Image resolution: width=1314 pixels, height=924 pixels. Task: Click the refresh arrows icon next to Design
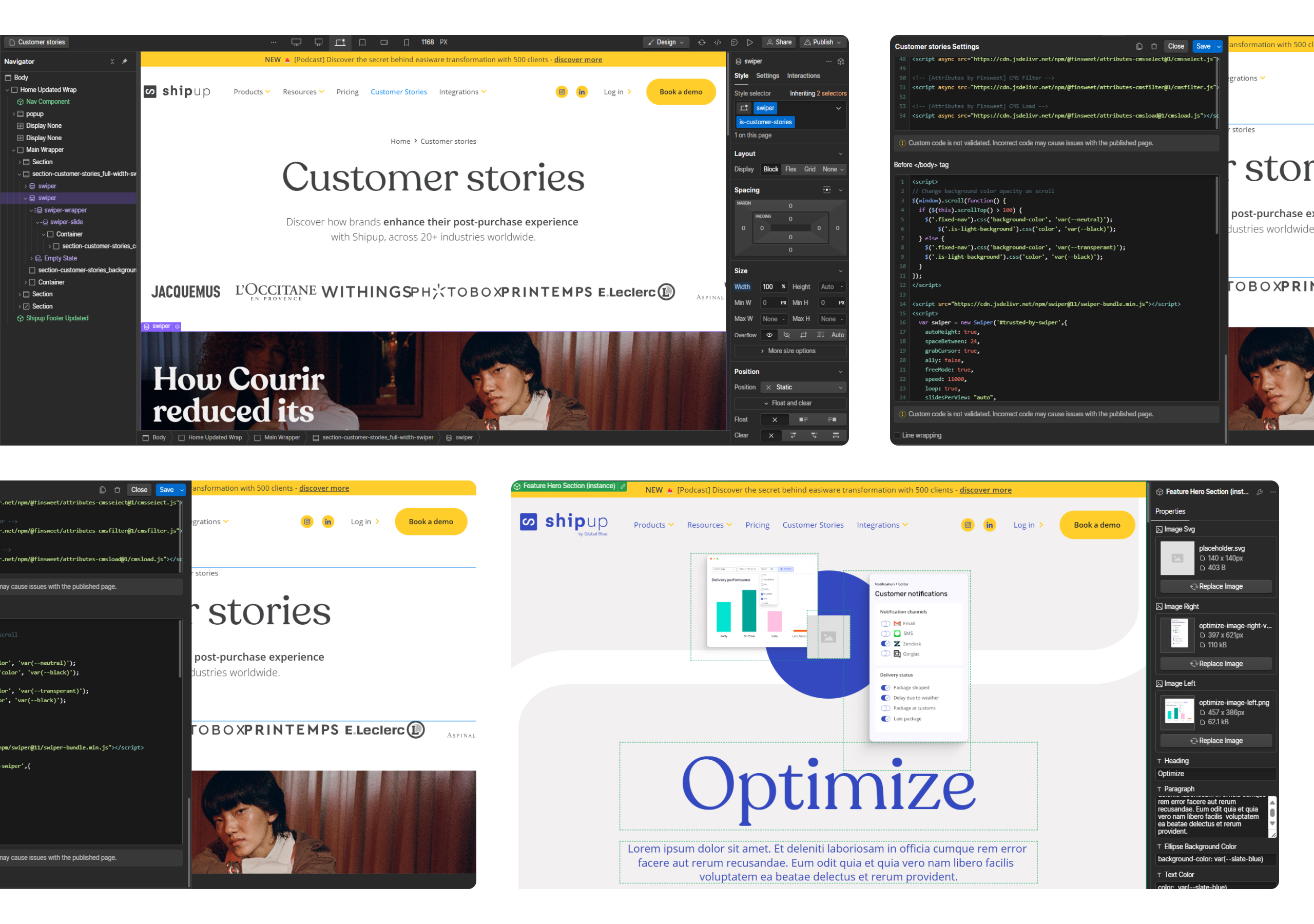click(702, 43)
